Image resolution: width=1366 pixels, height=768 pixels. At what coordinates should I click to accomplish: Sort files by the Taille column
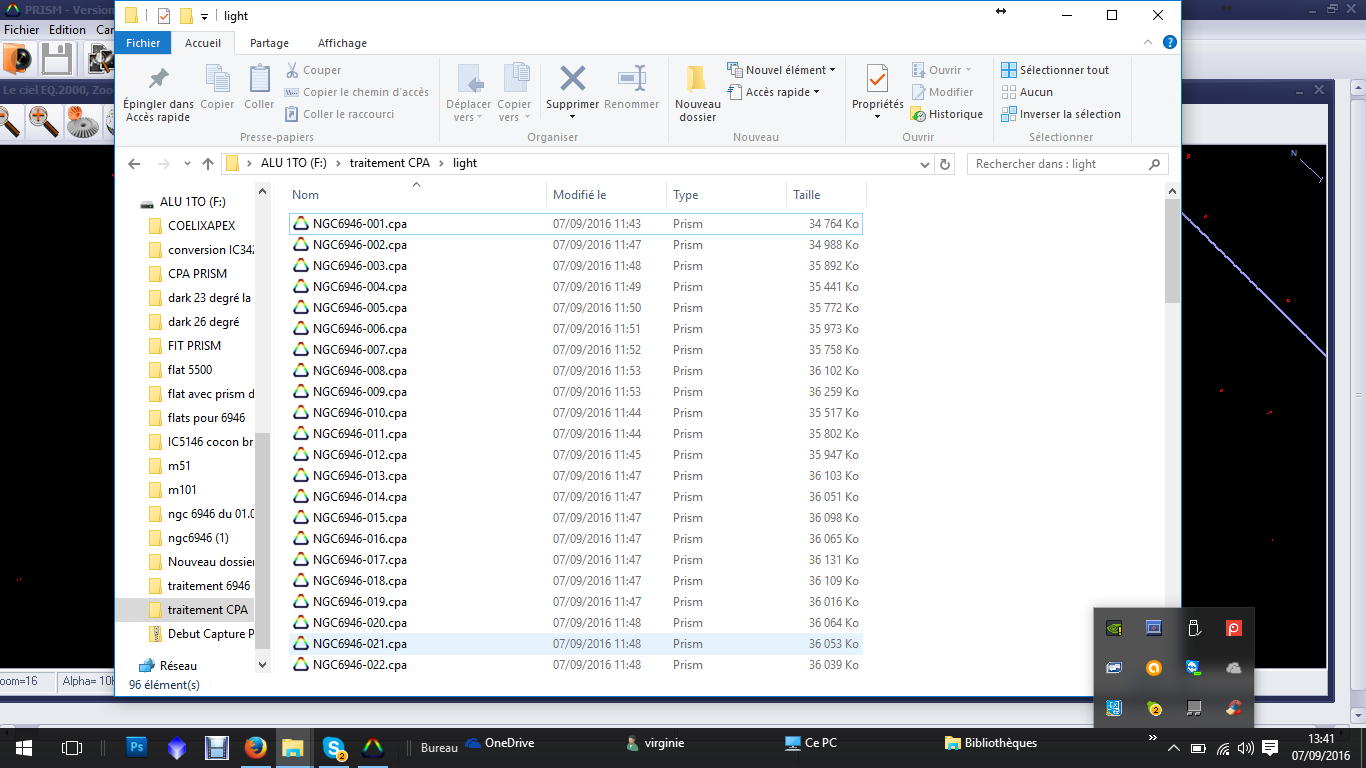[x=807, y=195]
